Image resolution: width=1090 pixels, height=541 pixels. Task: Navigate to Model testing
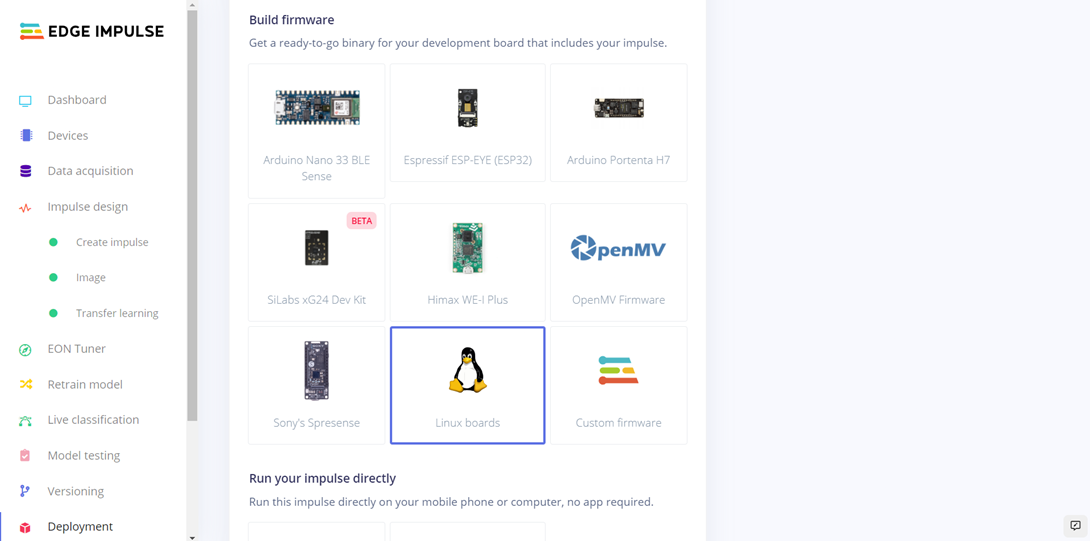click(83, 455)
